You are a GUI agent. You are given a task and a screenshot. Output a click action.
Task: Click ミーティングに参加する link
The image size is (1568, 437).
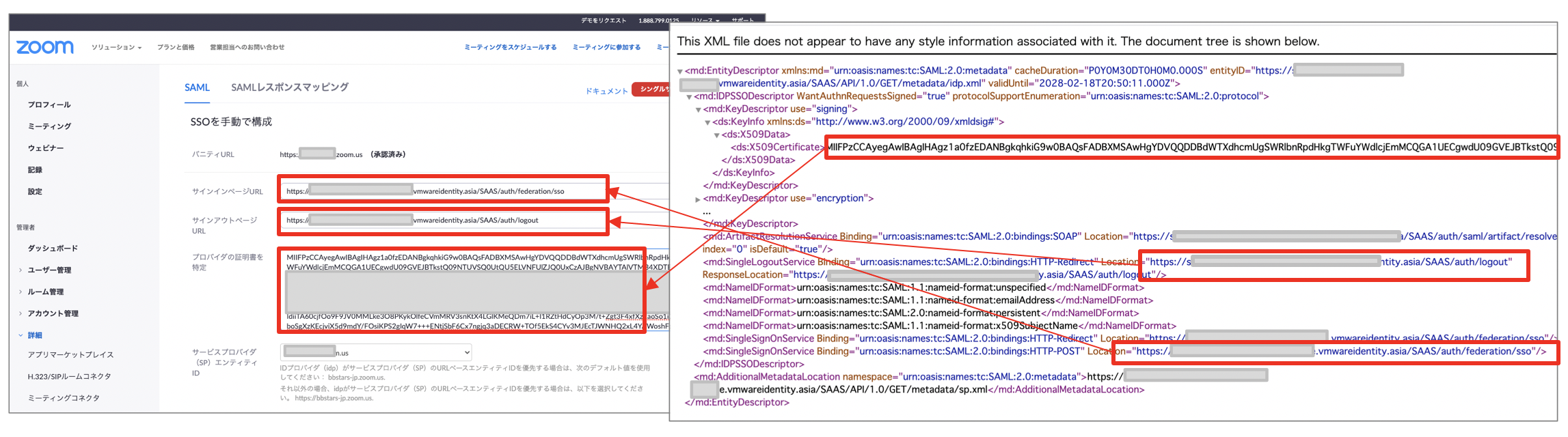click(606, 47)
